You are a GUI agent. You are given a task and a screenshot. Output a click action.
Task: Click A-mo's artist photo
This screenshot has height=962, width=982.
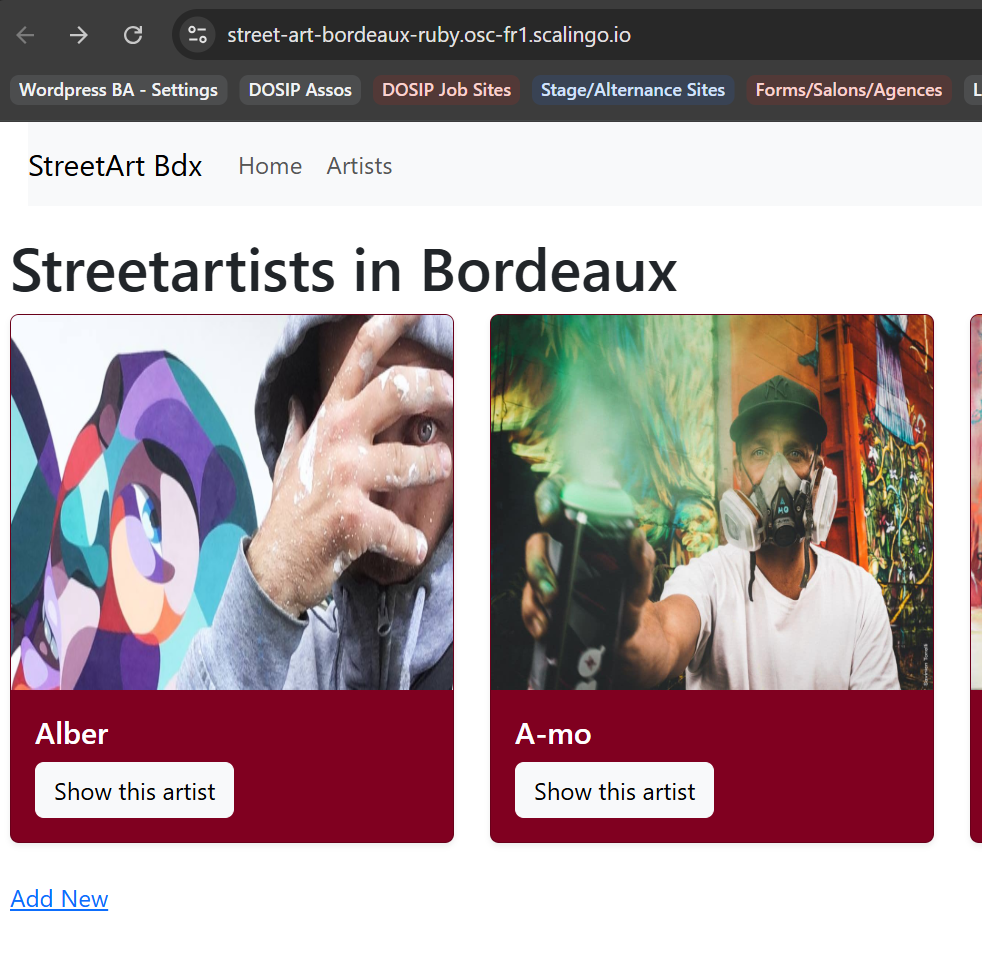(712, 502)
